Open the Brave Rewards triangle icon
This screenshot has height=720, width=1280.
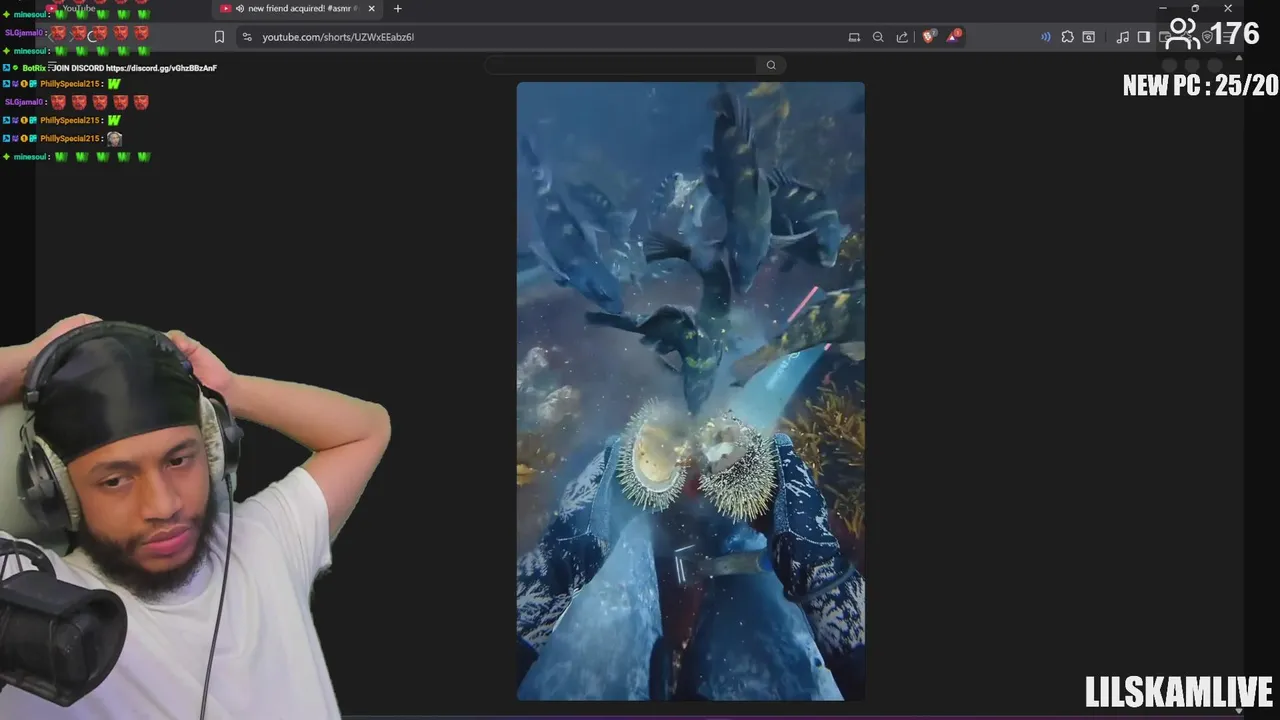click(x=953, y=36)
